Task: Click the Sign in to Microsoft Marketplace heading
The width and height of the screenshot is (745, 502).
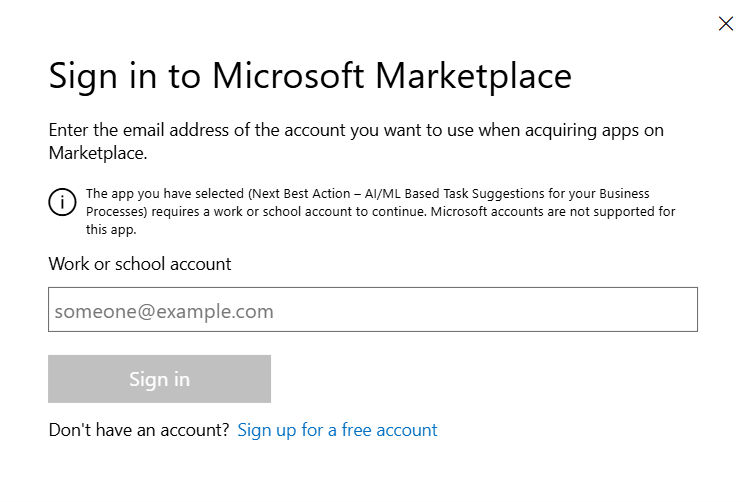Action: 310,76
